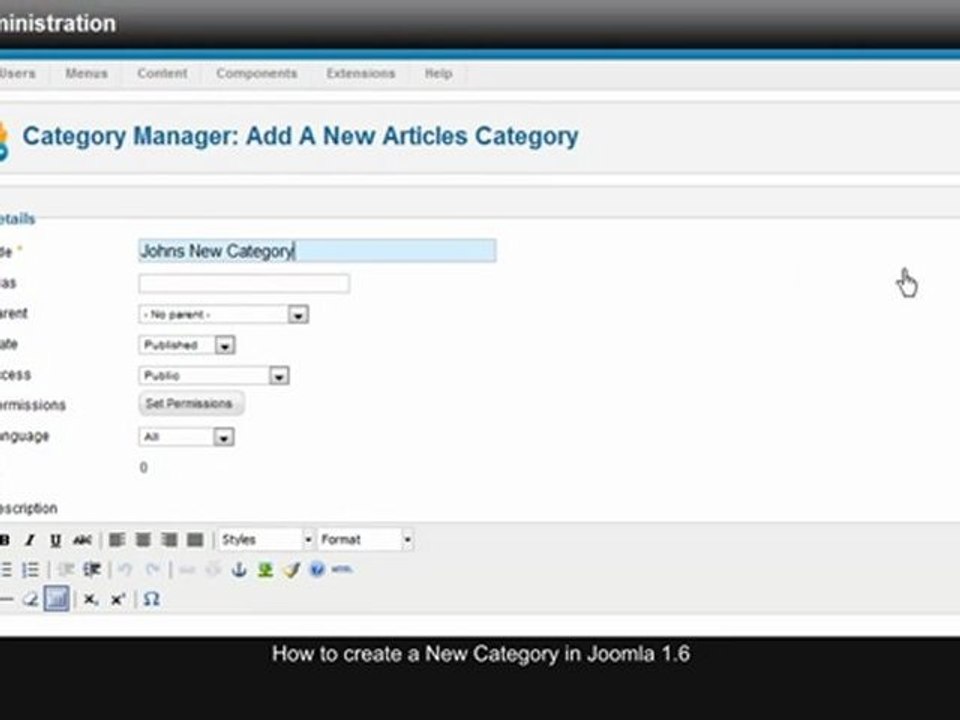
Task: Toggle italic formatting in the editor
Action: tap(29, 539)
